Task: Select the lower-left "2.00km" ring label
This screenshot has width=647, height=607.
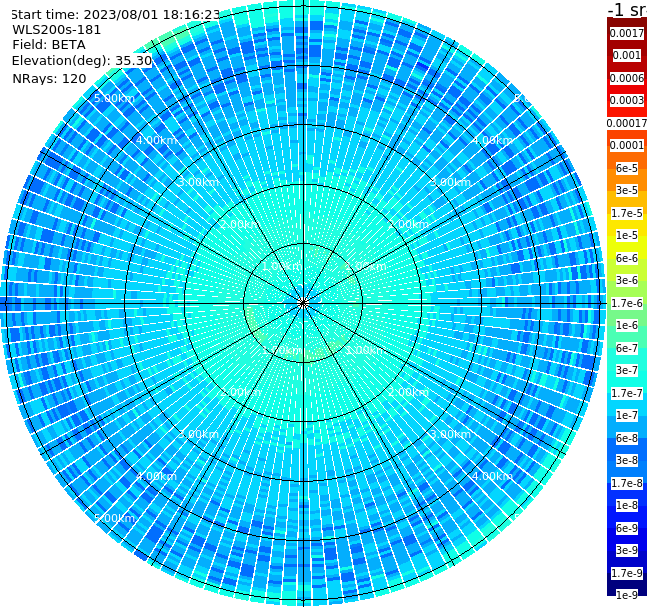Action: pos(240,392)
